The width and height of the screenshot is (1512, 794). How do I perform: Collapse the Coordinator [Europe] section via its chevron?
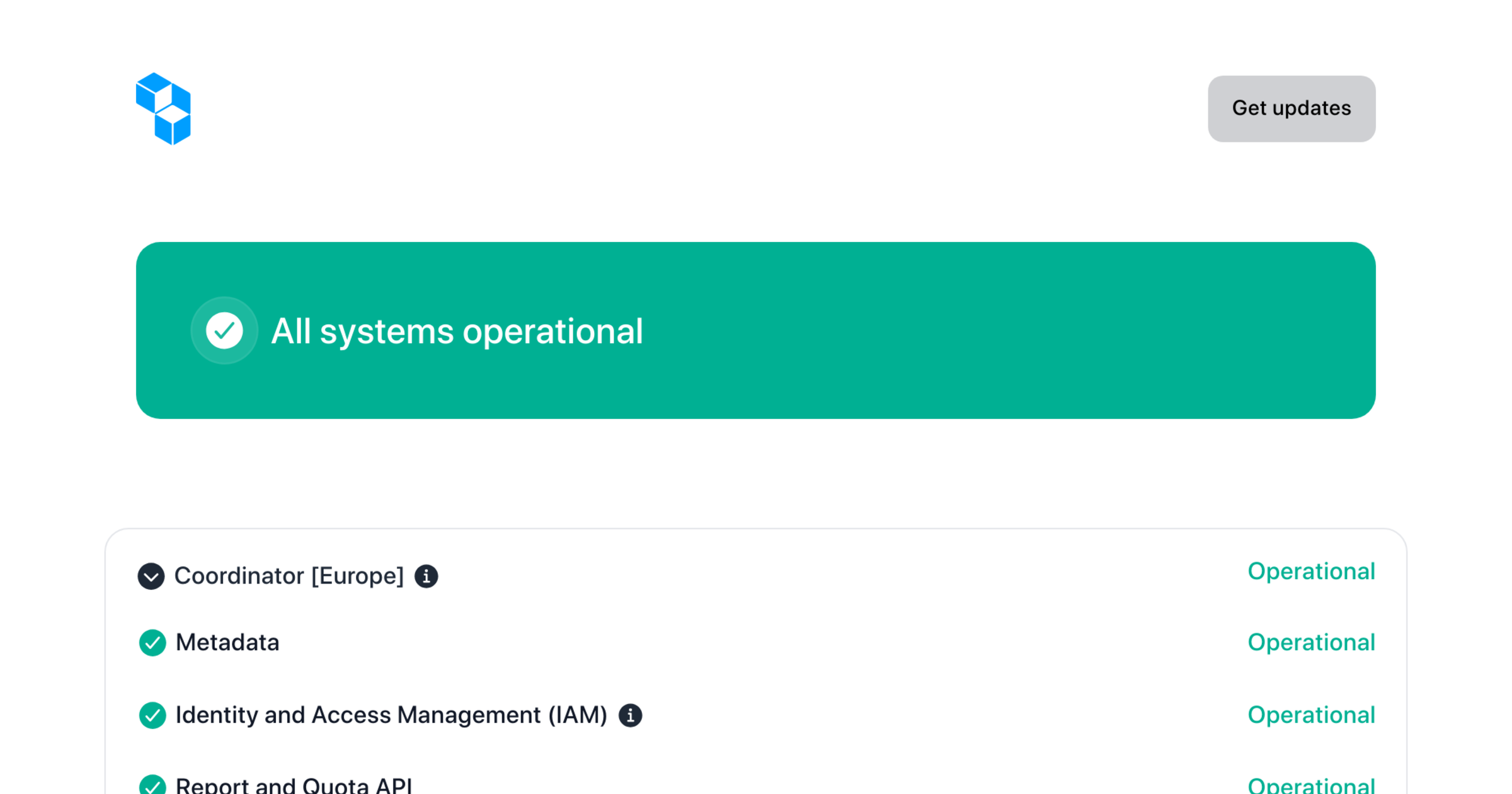pos(151,575)
